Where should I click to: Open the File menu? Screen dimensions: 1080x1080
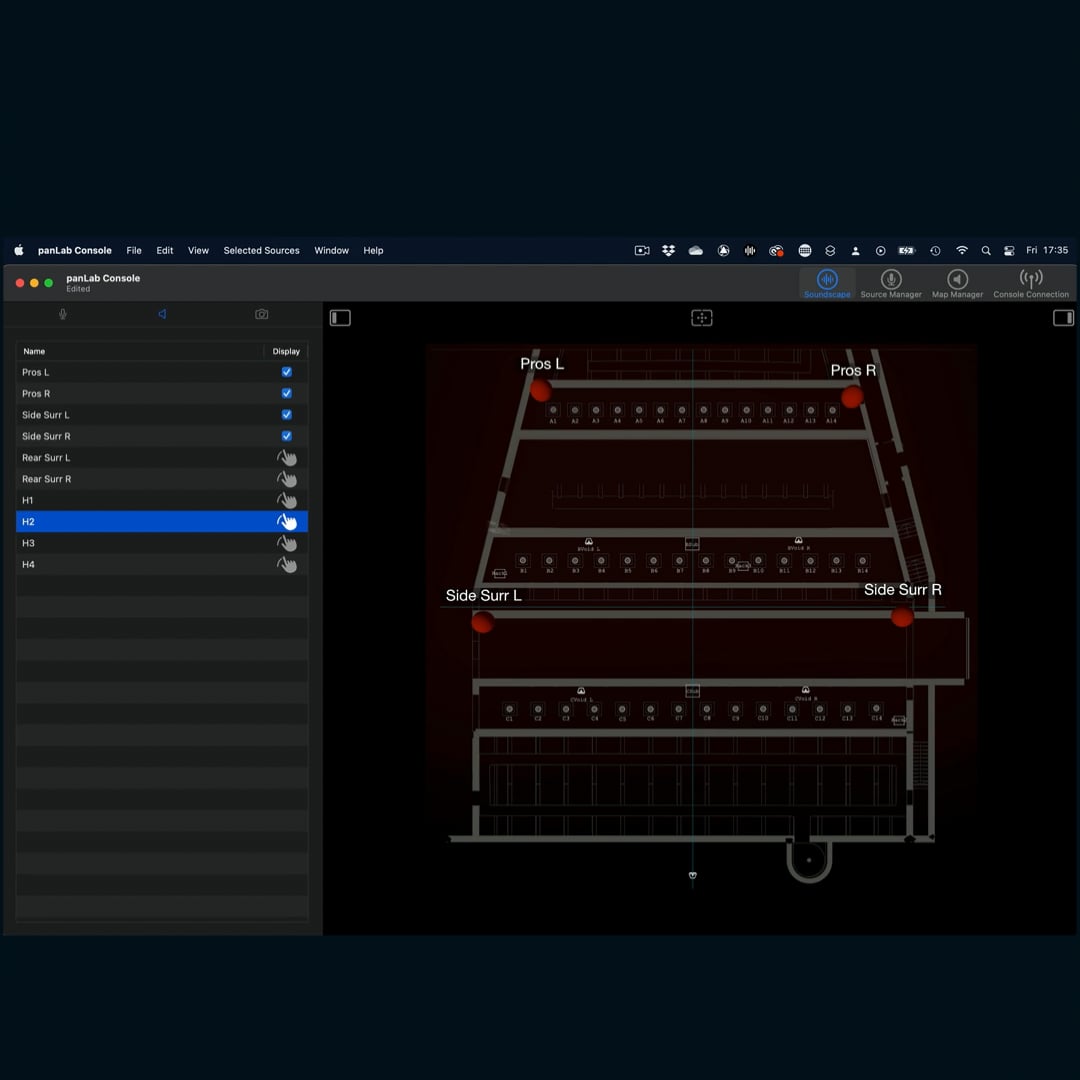pyautogui.click(x=134, y=251)
